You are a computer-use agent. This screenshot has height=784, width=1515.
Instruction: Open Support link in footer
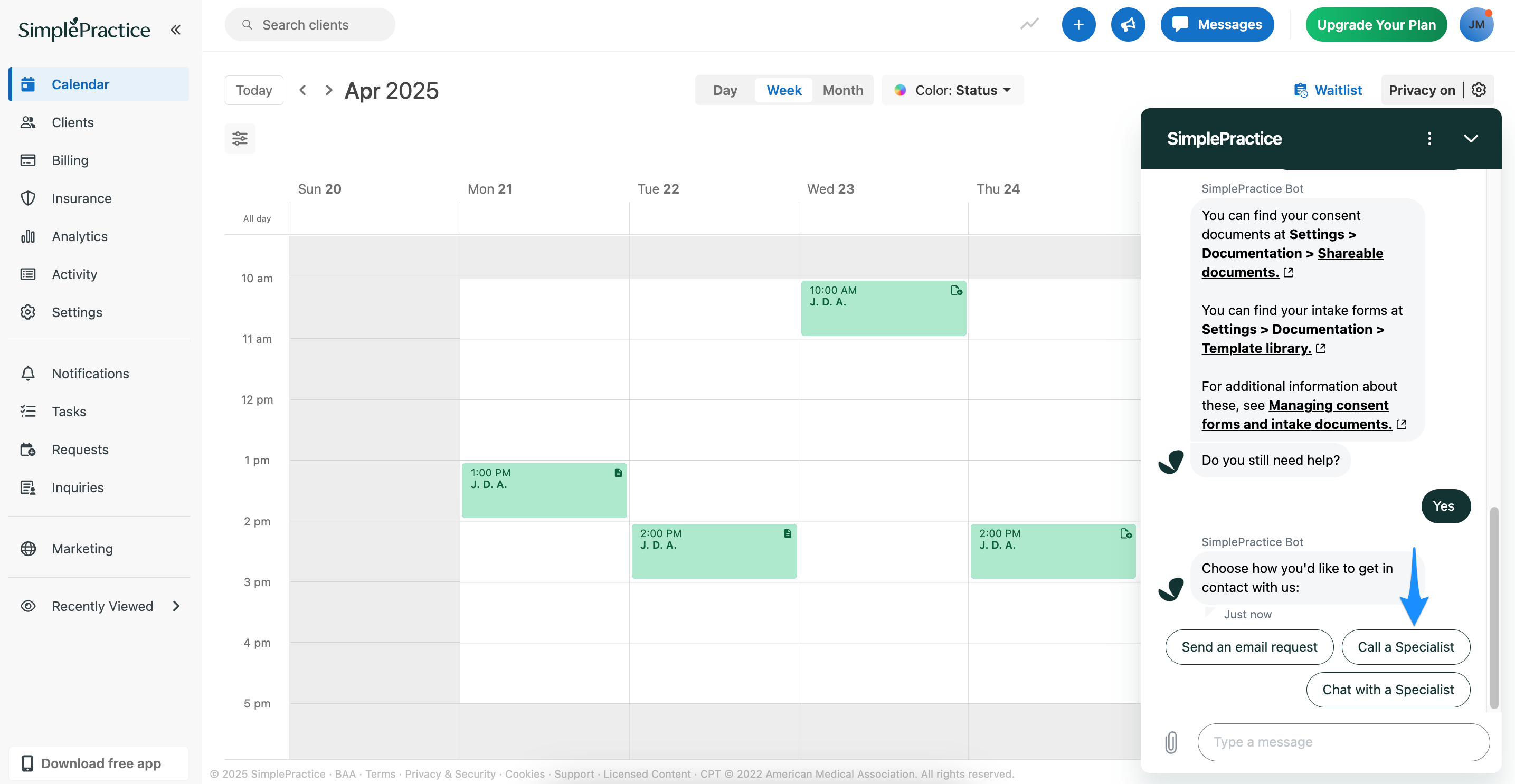(574, 773)
